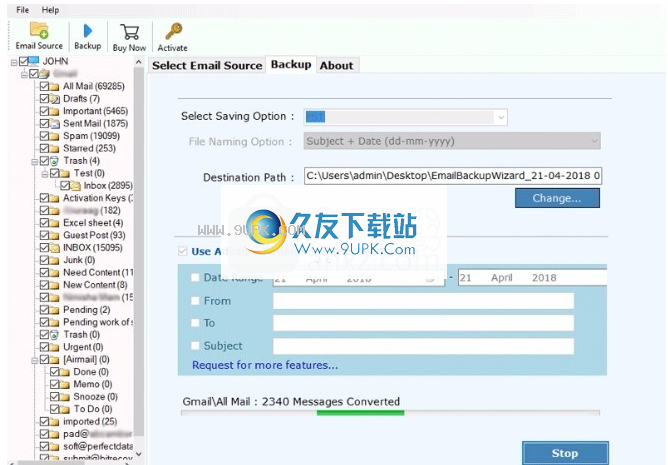Collapse the Trash (4) tree node
The image size is (668, 465).
click(35, 162)
